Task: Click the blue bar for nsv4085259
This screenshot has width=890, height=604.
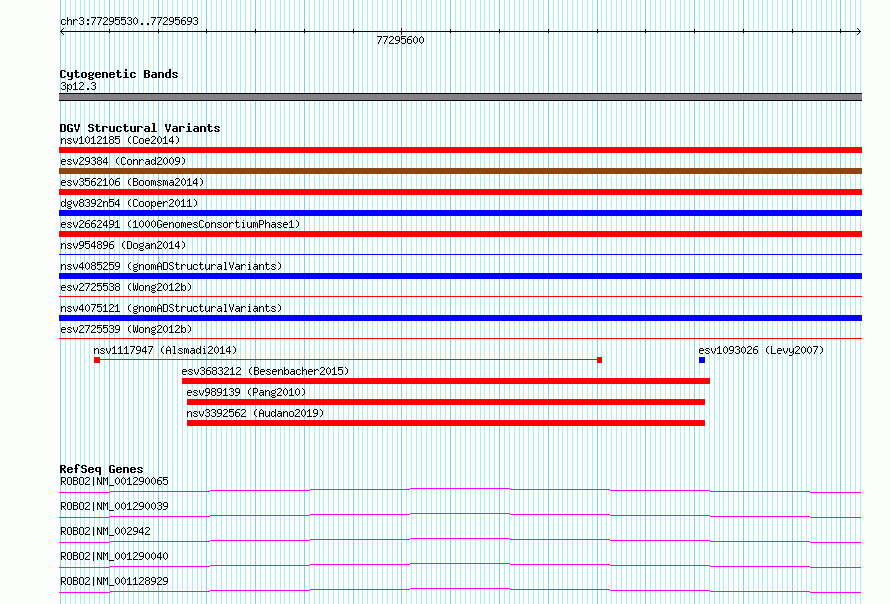Action: pos(460,276)
